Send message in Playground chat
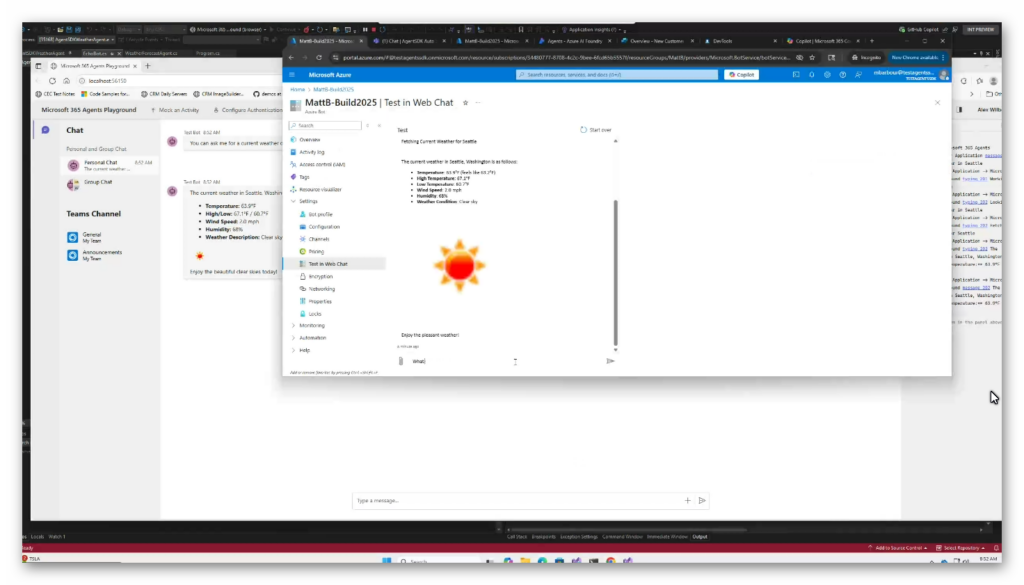Screen dimensions: 1024x585 pyautogui.click(x=702, y=501)
